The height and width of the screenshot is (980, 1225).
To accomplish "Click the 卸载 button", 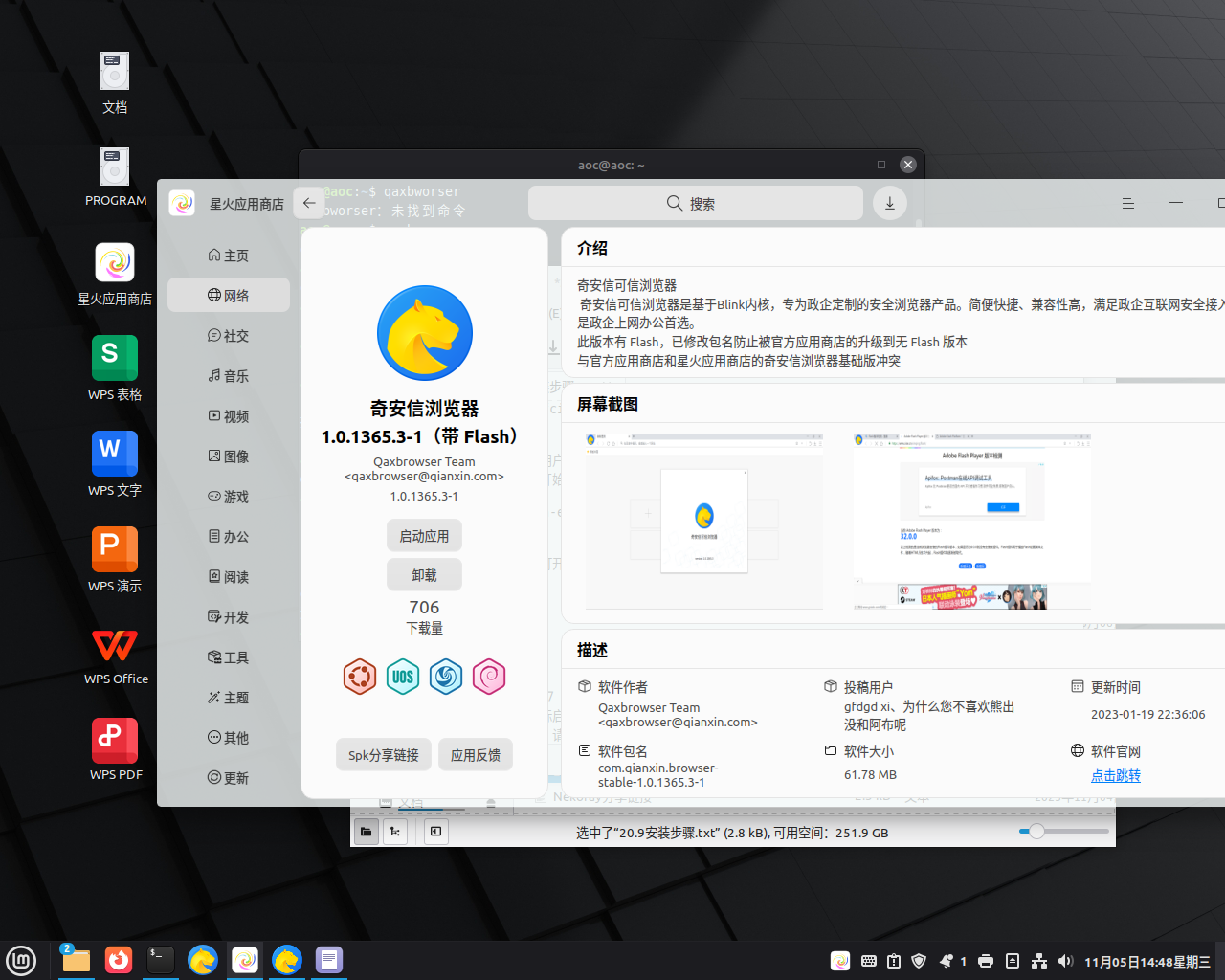I will [x=424, y=575].
